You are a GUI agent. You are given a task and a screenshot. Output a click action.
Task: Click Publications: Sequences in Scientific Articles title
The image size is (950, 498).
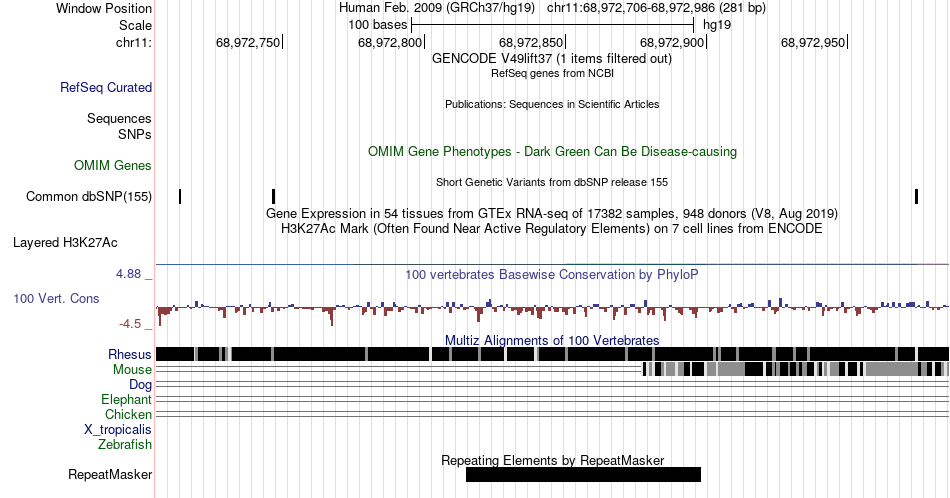click(552, 104)
